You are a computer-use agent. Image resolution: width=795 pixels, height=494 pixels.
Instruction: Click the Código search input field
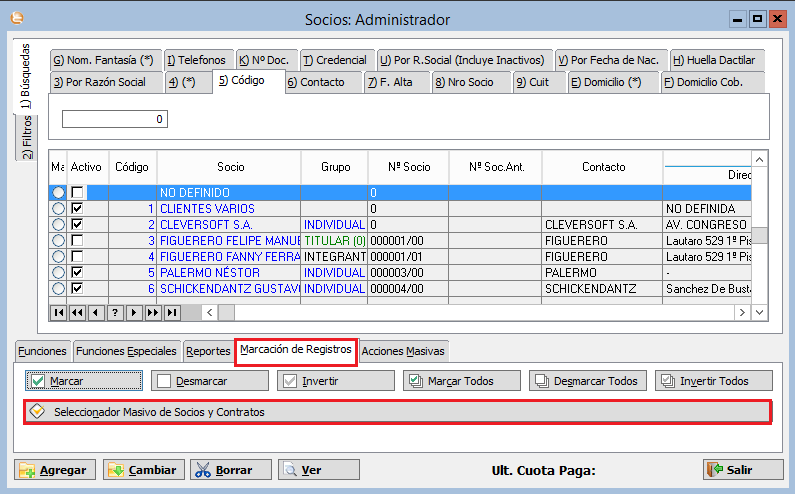pos(115,119)
